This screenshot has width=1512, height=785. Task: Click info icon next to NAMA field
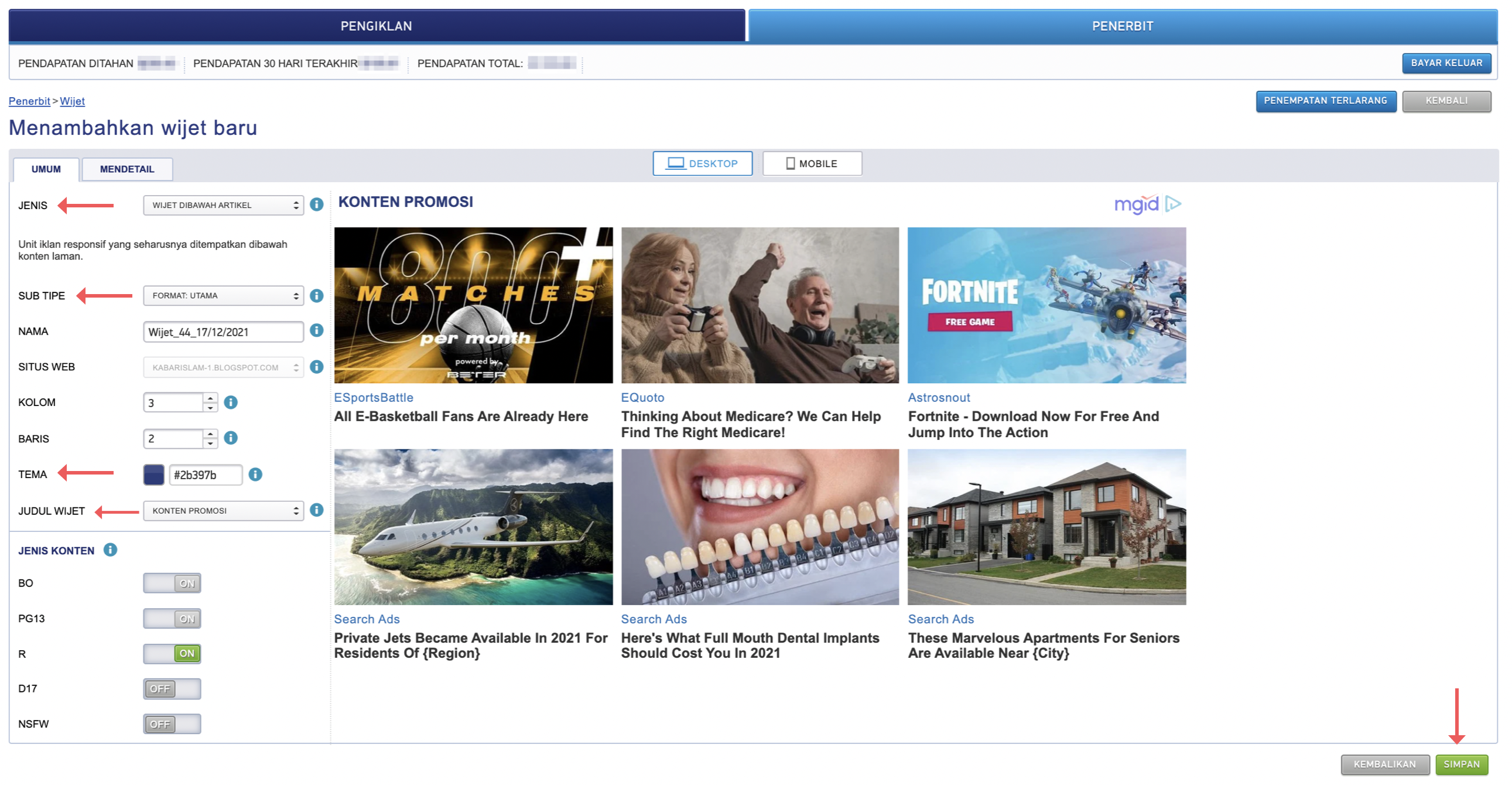pyautogui.click(x=316, y=330)
